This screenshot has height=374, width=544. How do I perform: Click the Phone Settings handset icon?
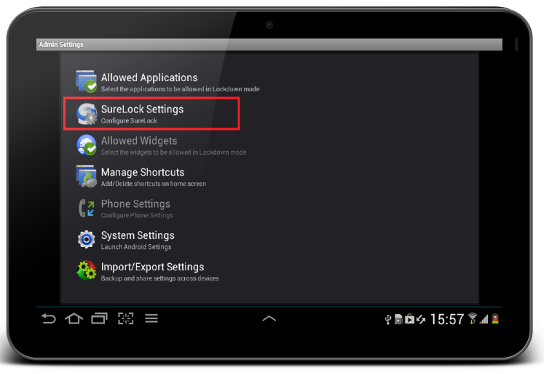point(86,208)
